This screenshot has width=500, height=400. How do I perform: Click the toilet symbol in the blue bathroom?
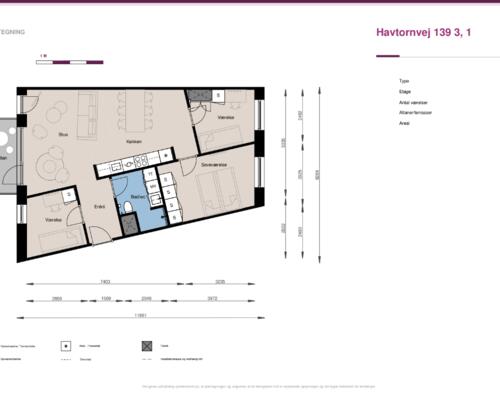tap(127, 207)
